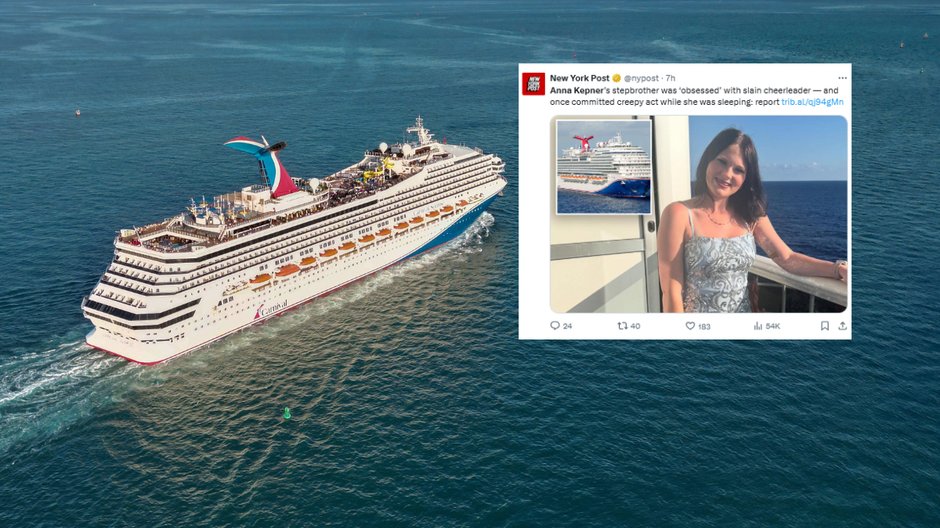Open the three-dot more options menu

(842, 78)
